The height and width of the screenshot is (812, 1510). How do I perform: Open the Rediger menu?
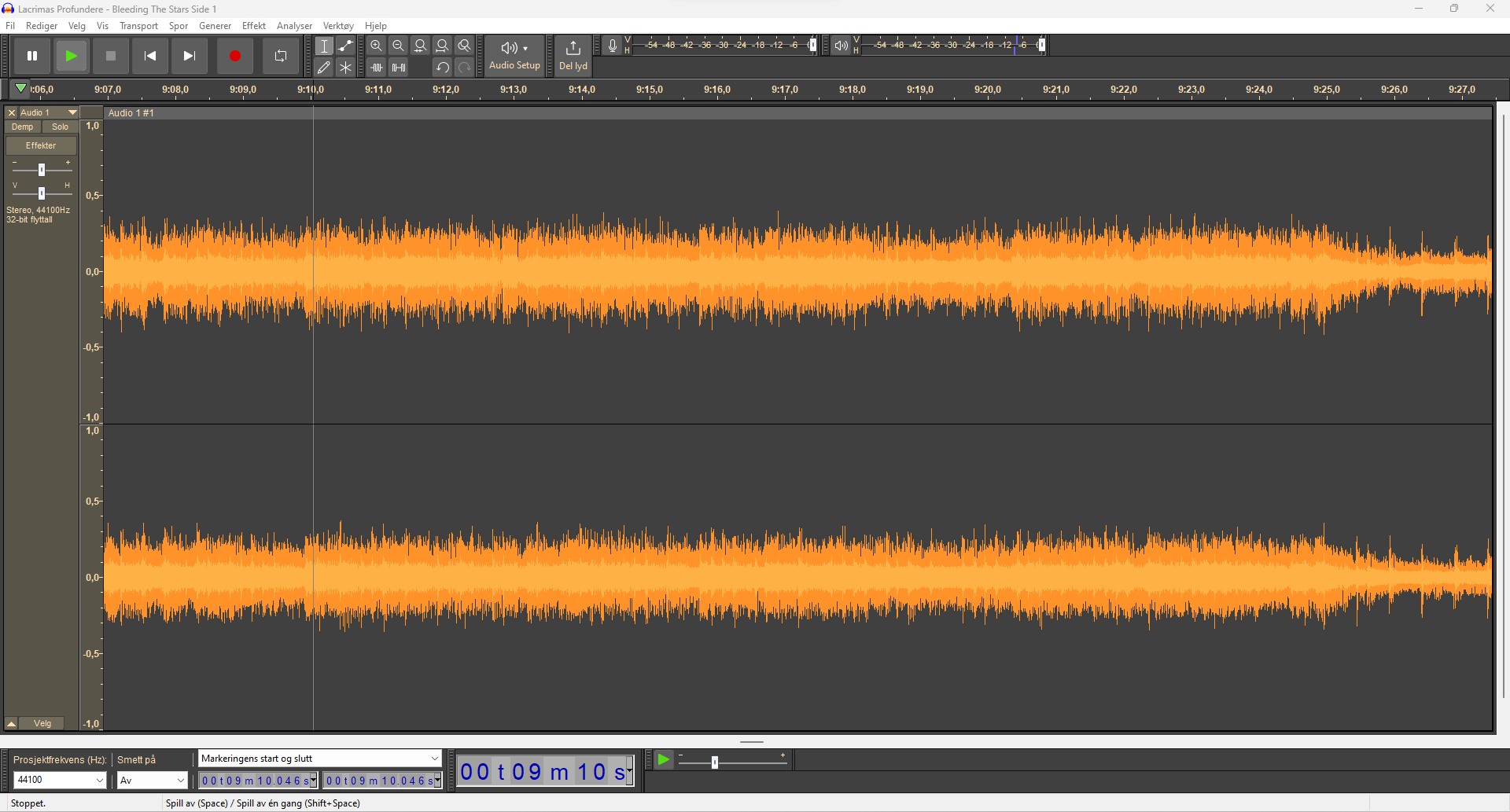coord(42,26)
